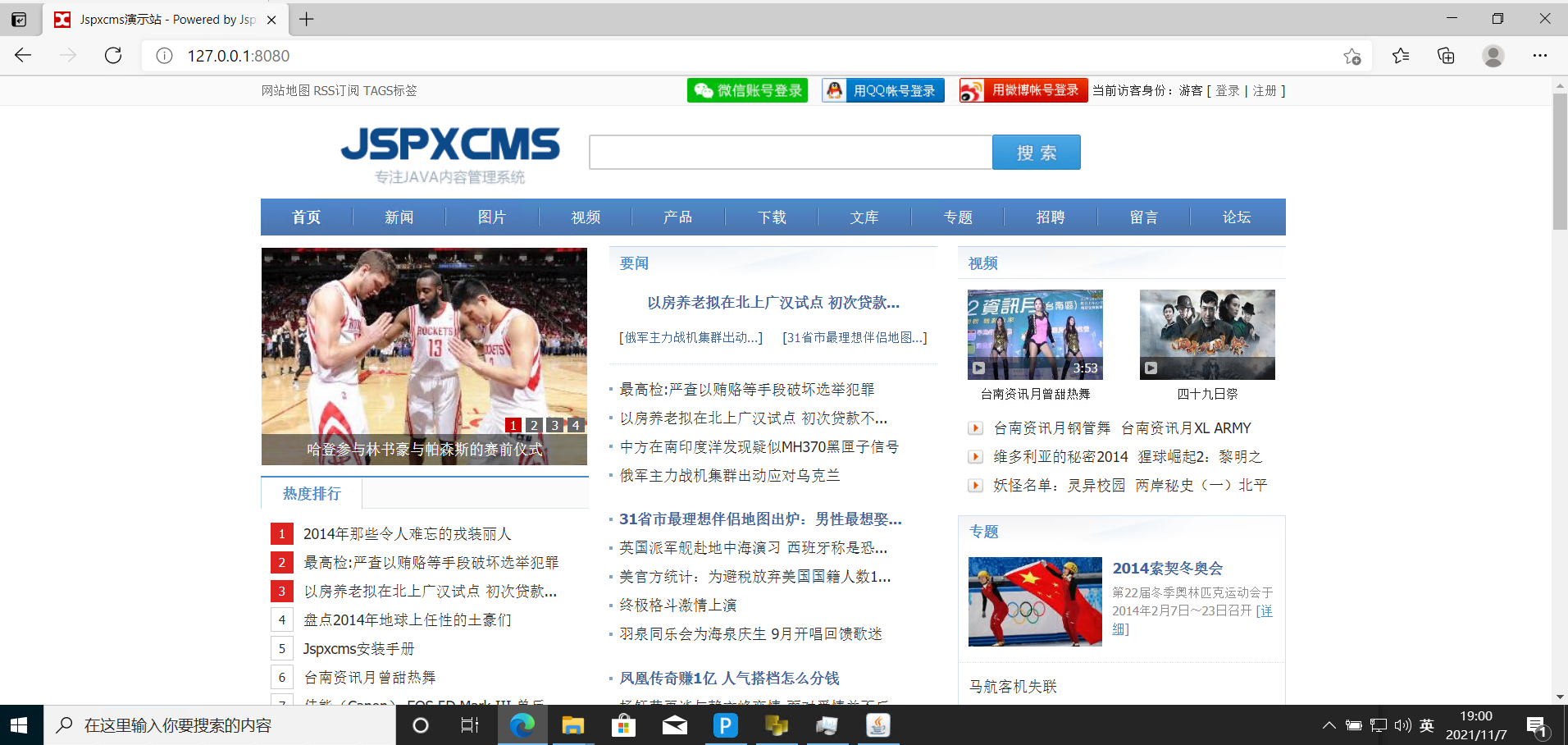Open the headline 以房养老拟在北上广汉试点 初次贷款...

pyautogui.click(x=773, y=302)
